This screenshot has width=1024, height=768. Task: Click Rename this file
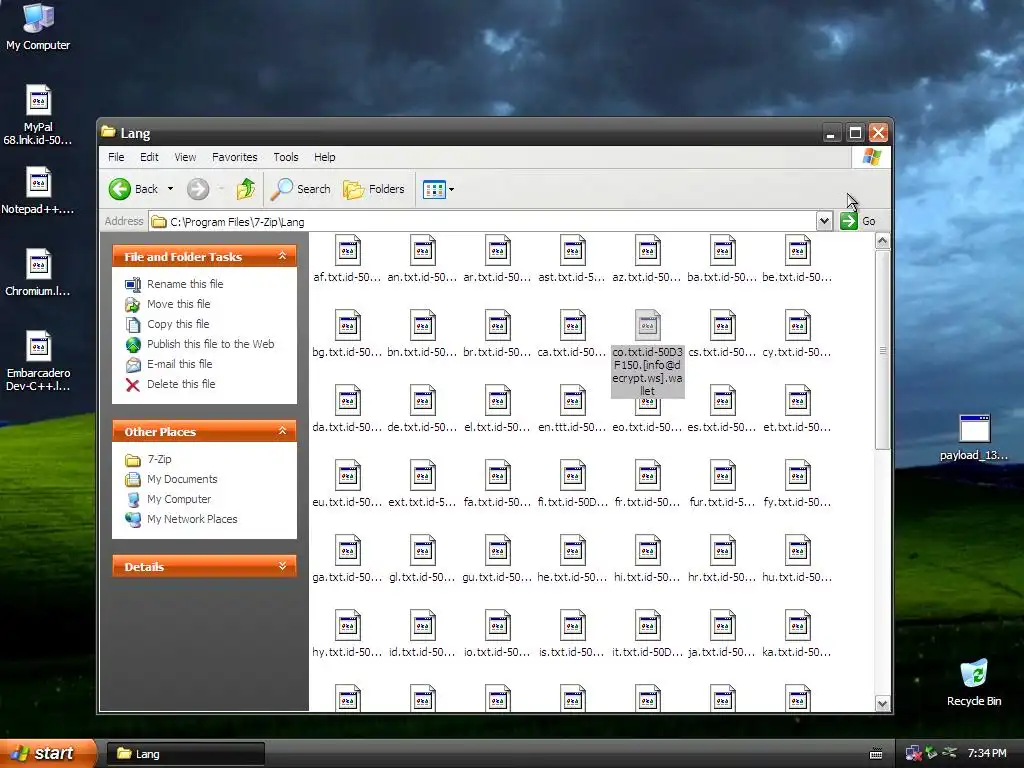point(185,284)
